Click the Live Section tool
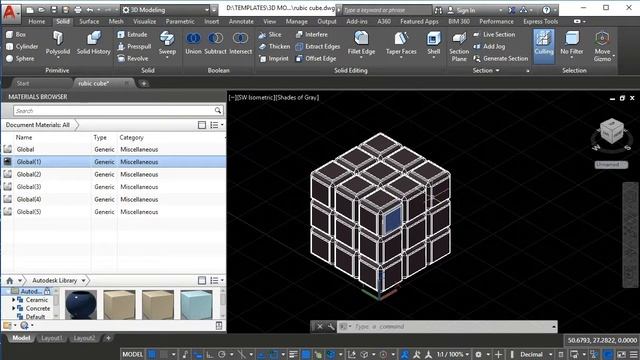This screenshot has height=360, width=640. coord(494,35)
